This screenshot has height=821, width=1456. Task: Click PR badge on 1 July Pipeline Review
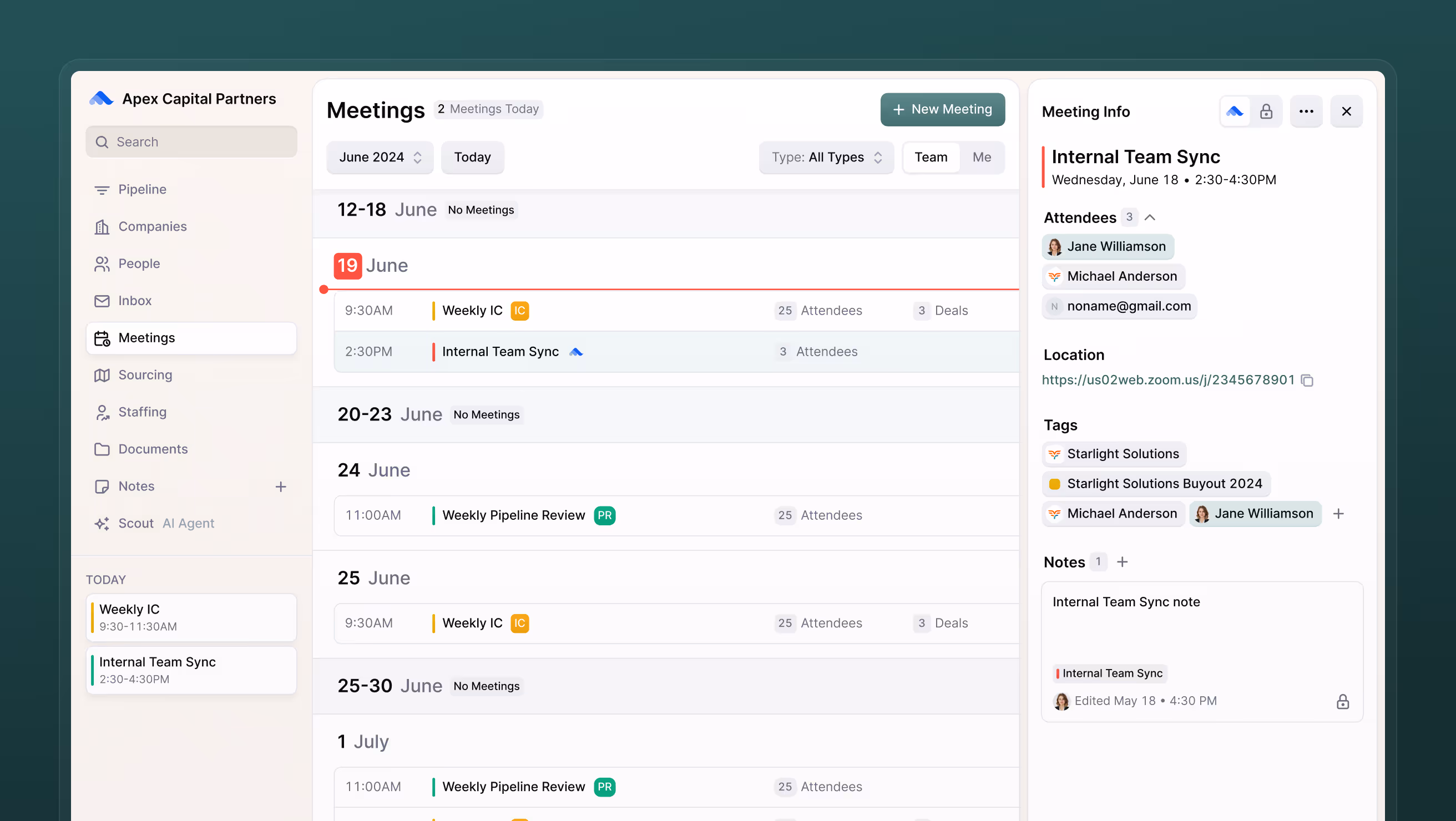(604, 787)
